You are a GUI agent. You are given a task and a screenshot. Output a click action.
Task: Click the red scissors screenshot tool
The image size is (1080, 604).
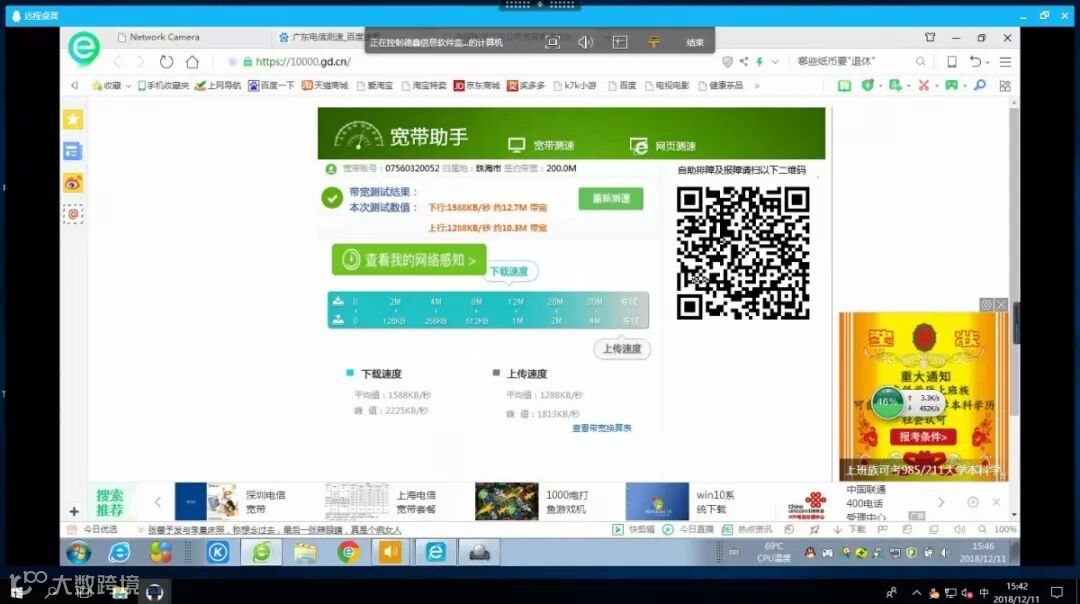(x=924, y=85)
